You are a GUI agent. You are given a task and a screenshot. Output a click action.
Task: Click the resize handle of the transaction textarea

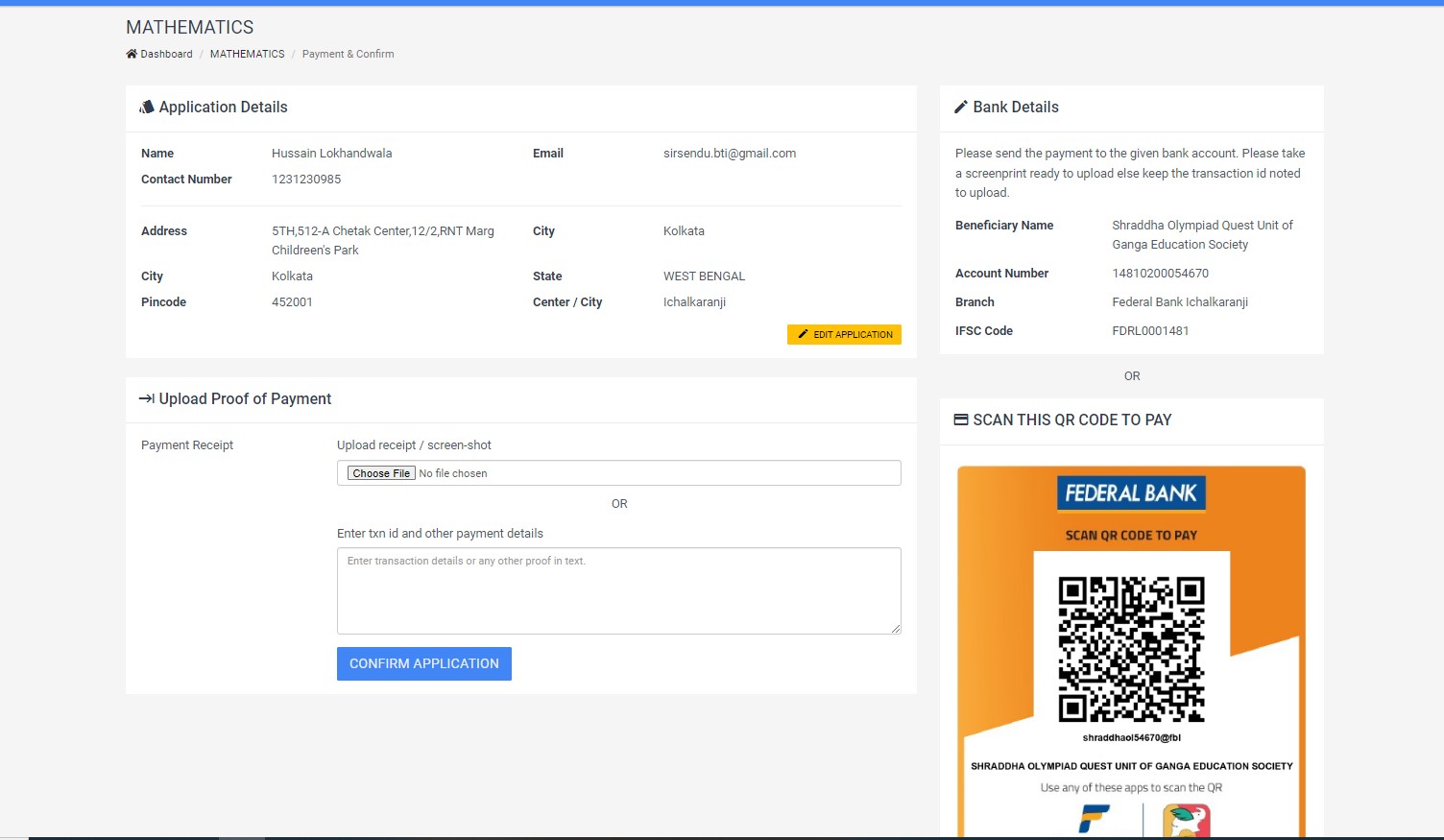click(x=896, y=629)
